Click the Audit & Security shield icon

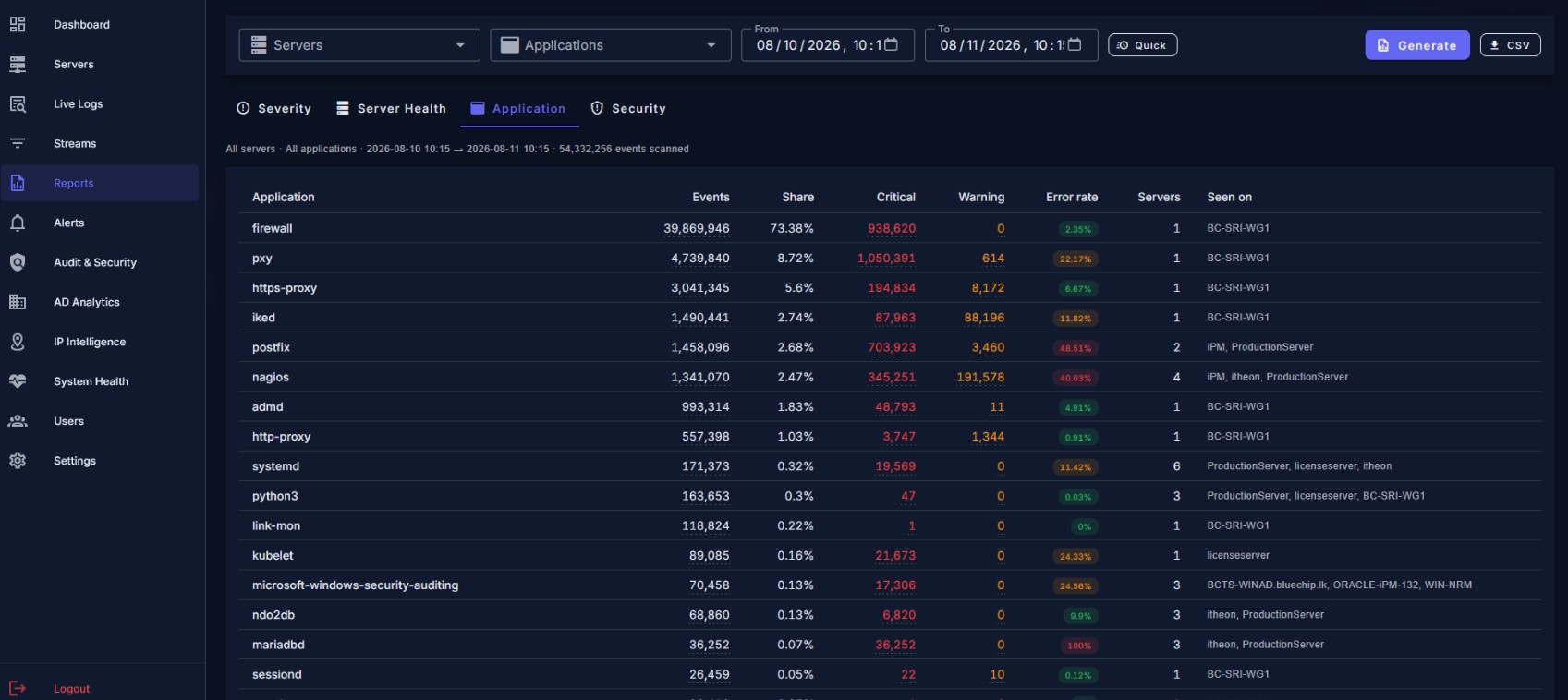18,262
